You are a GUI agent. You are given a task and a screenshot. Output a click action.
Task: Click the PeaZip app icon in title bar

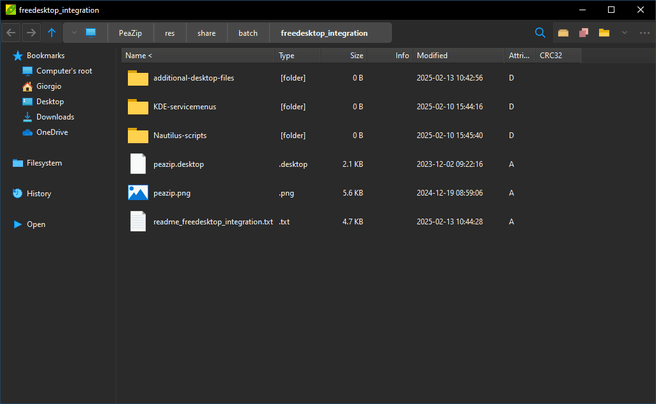[10, 10]
